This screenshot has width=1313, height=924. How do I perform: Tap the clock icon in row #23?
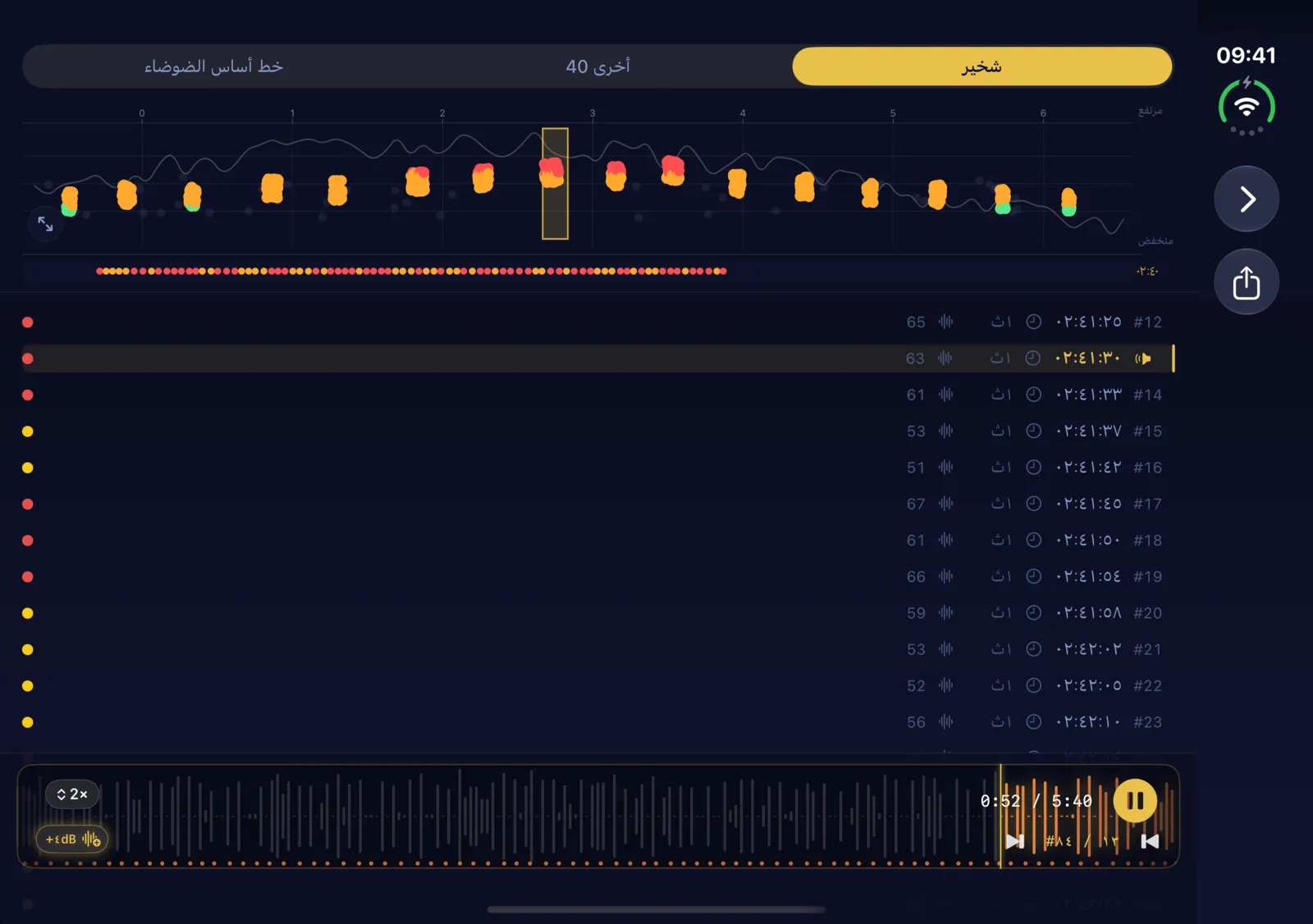pos(1034,722)
